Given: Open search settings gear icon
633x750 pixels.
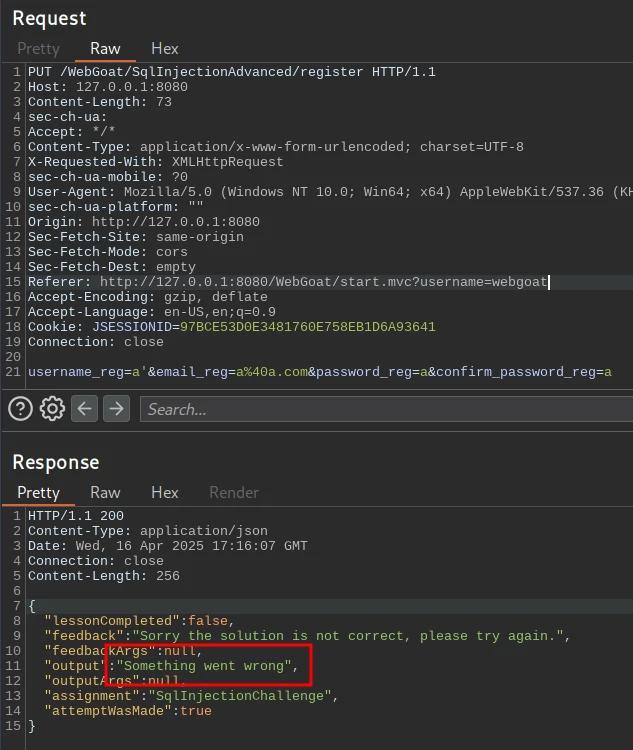Looking at the screenshot, I should click(52, 408).
